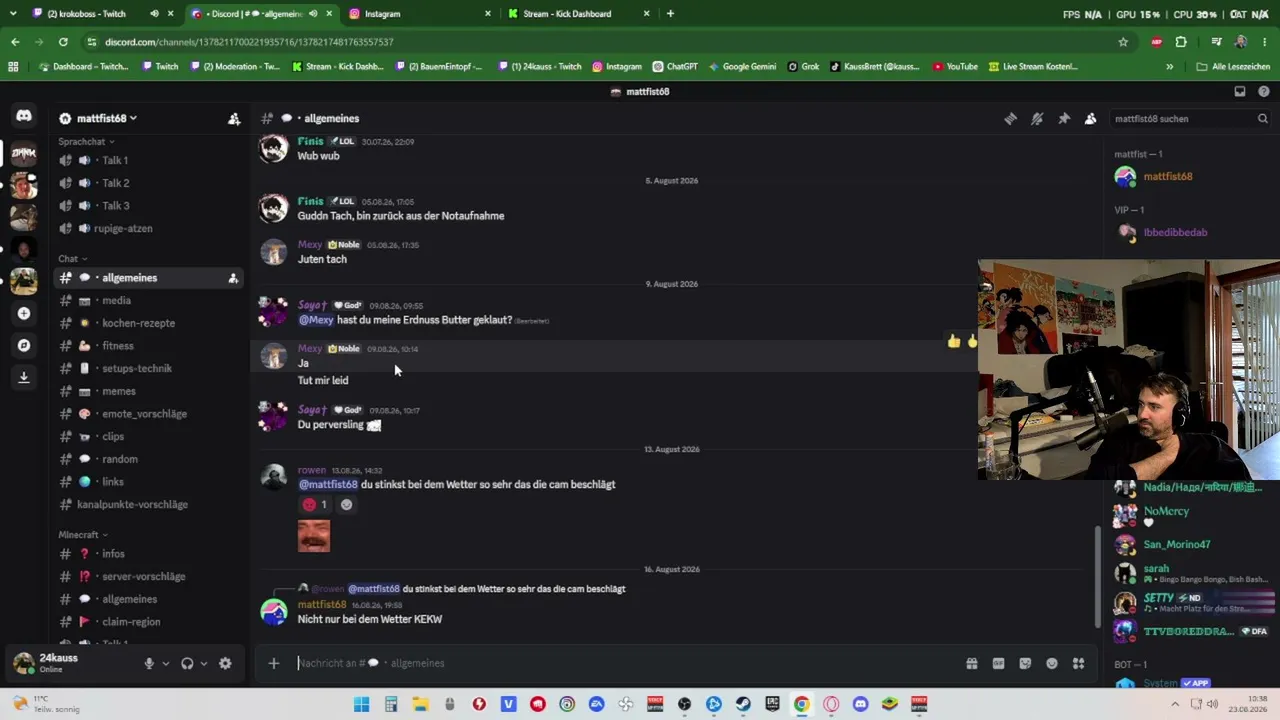1280x720 pixels.
Task: Open Steam from the taskbar
Action: click(x=743, y=704)
